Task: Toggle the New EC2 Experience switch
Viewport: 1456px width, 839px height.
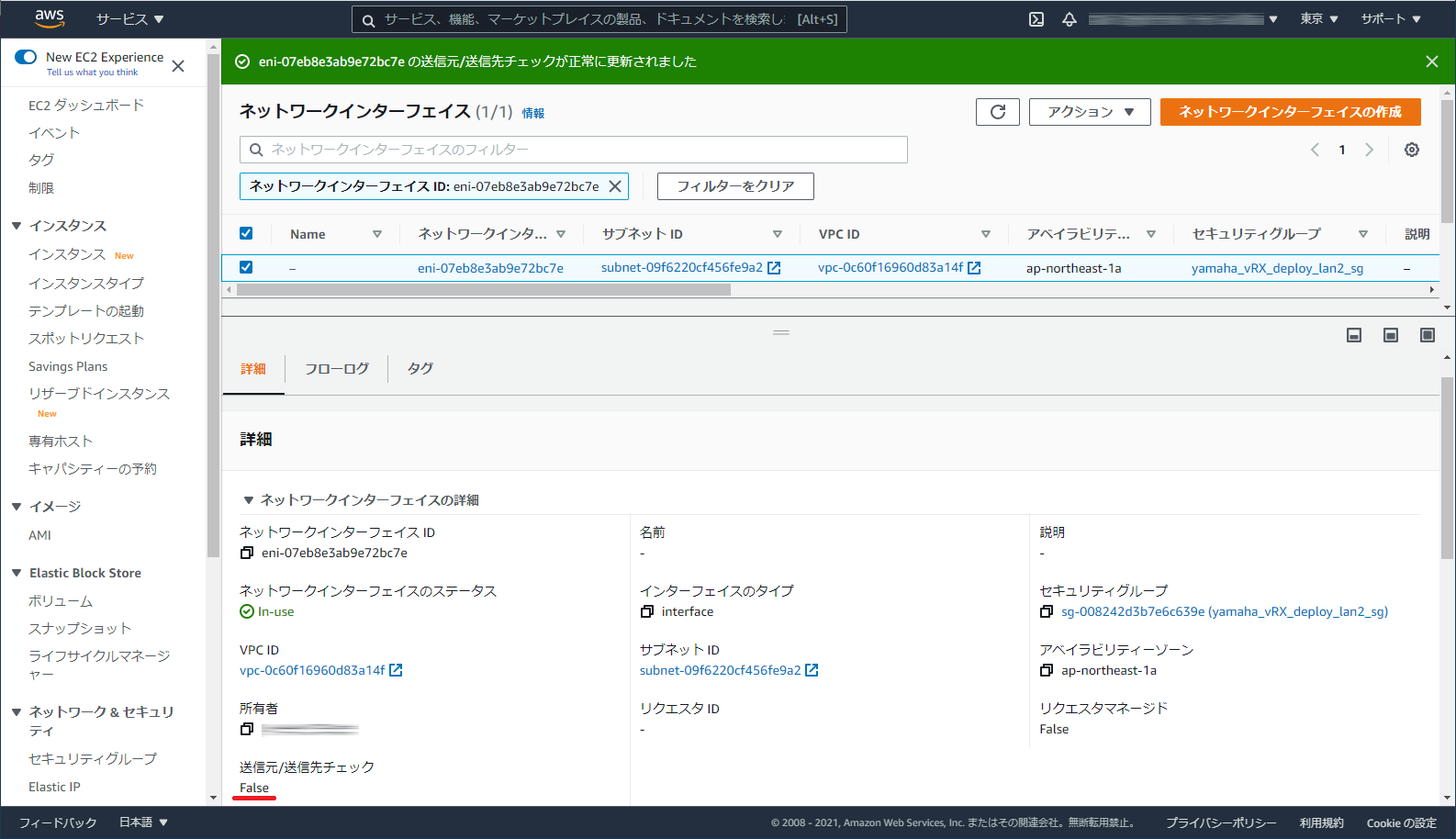Action: coord(26,57)
